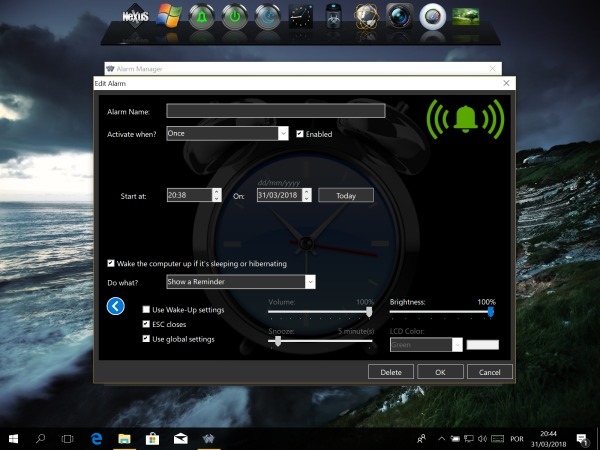Open the date picker calendar dropdown

tap(307, 195)
